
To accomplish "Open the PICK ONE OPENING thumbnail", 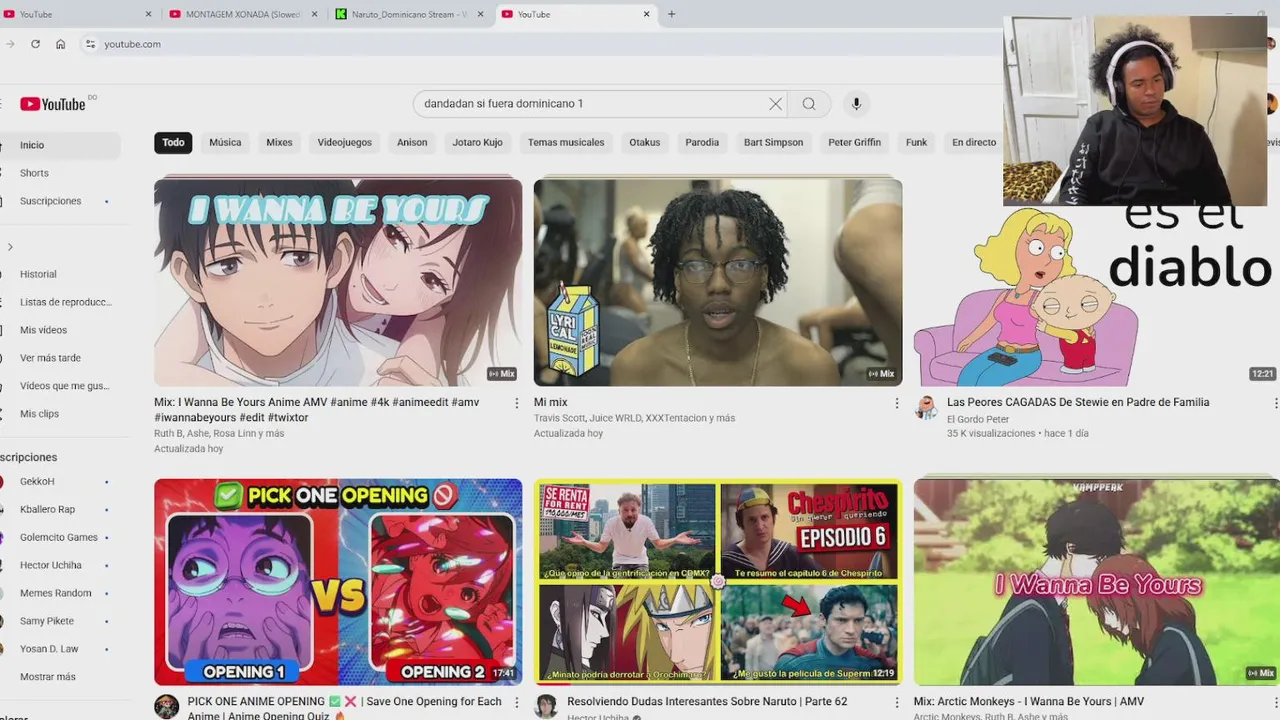I will point(338,582).
